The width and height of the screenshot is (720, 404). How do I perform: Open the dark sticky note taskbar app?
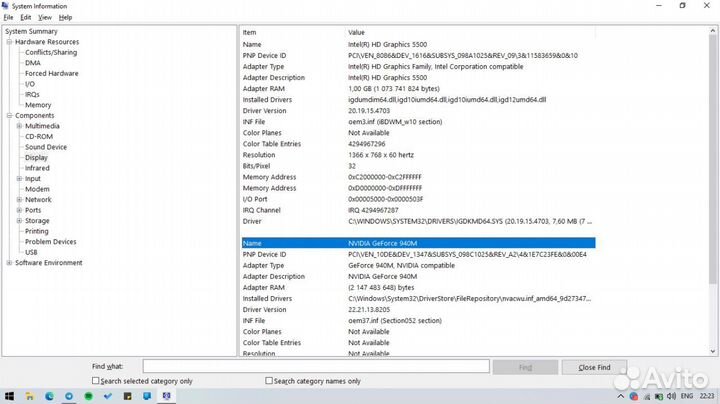(x=128, y=396)
